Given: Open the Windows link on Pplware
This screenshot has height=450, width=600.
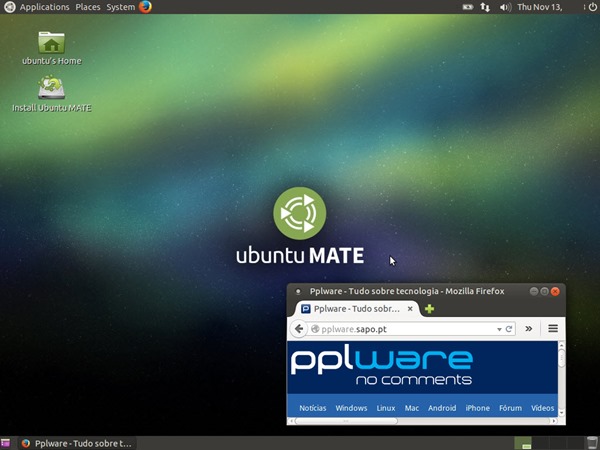Looking at the screenshot, I should (x=351, y=408).
